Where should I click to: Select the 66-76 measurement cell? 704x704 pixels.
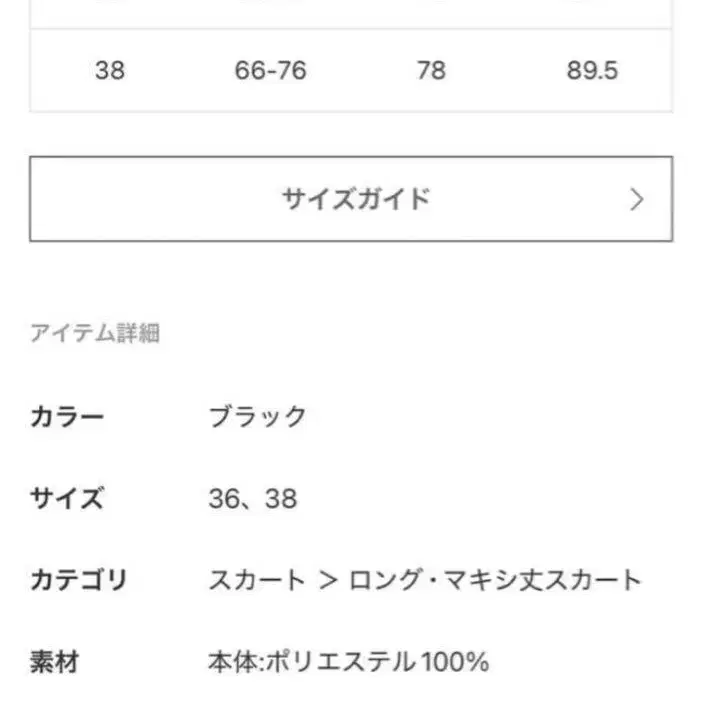(x=271, y=72)
